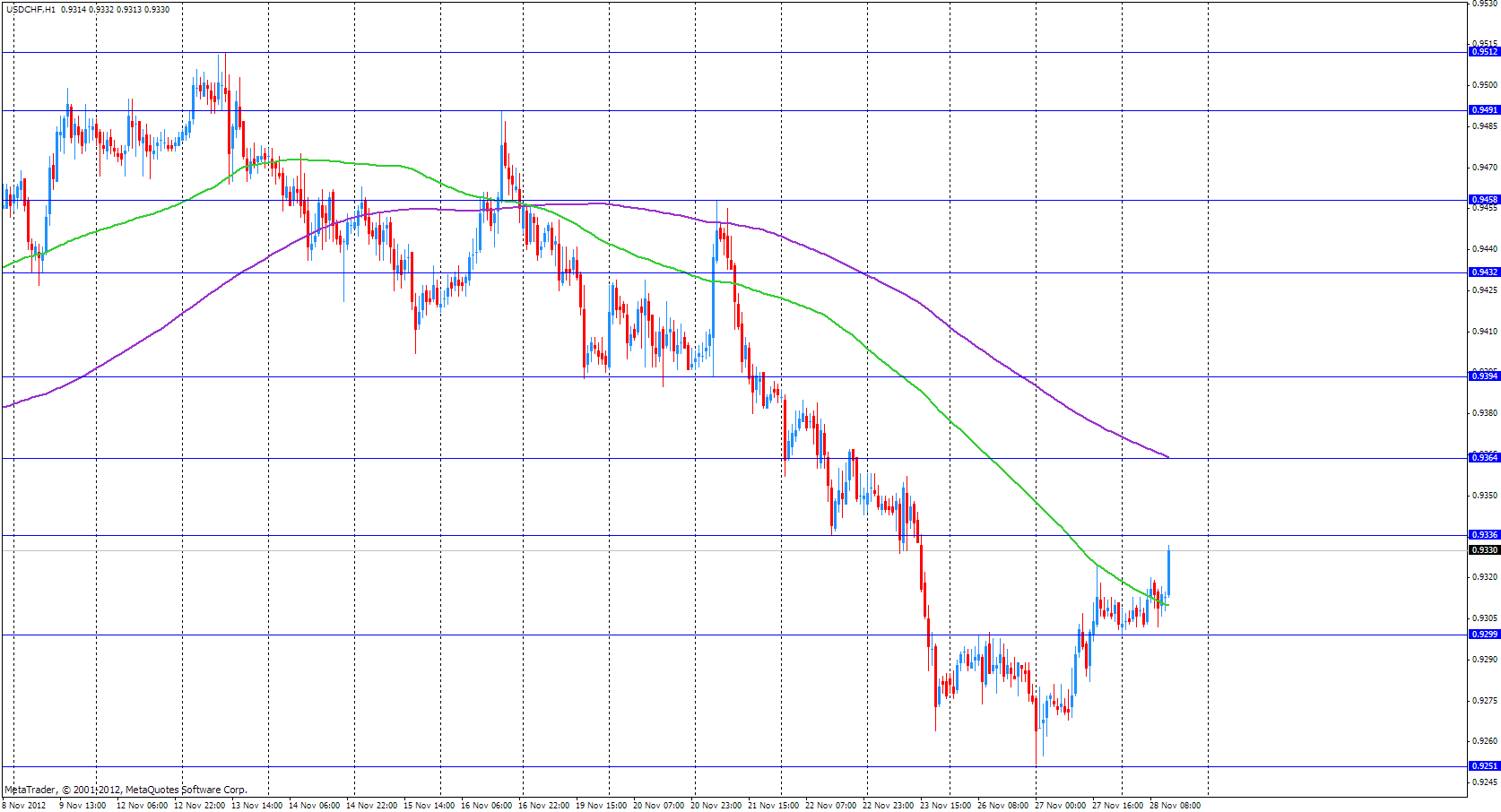Click the 0.9305 tick on price axis
Viewport: 1501px width, 812px height.
[x=1485, y=618]
